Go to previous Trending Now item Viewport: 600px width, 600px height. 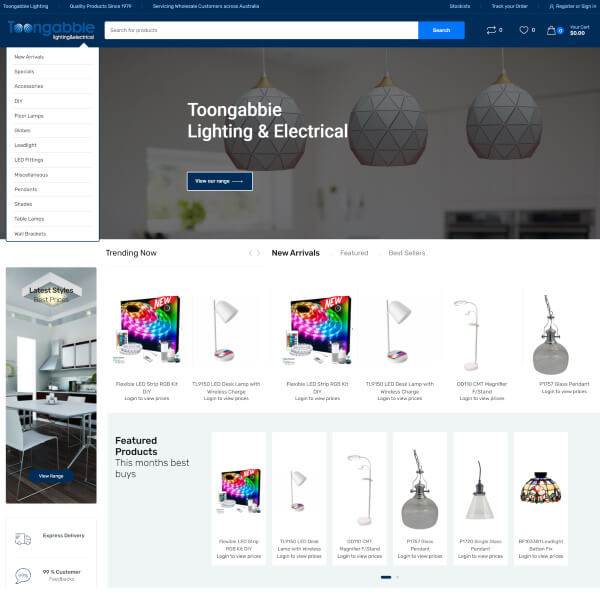click(x=250, y=253)
